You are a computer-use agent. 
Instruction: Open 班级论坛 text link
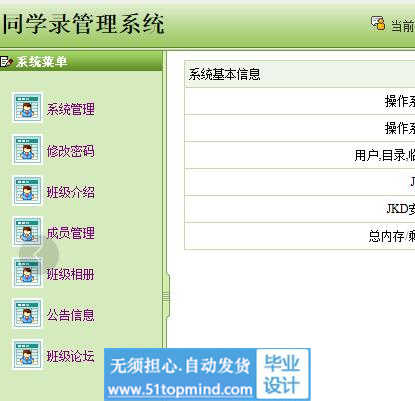(71, 356)
